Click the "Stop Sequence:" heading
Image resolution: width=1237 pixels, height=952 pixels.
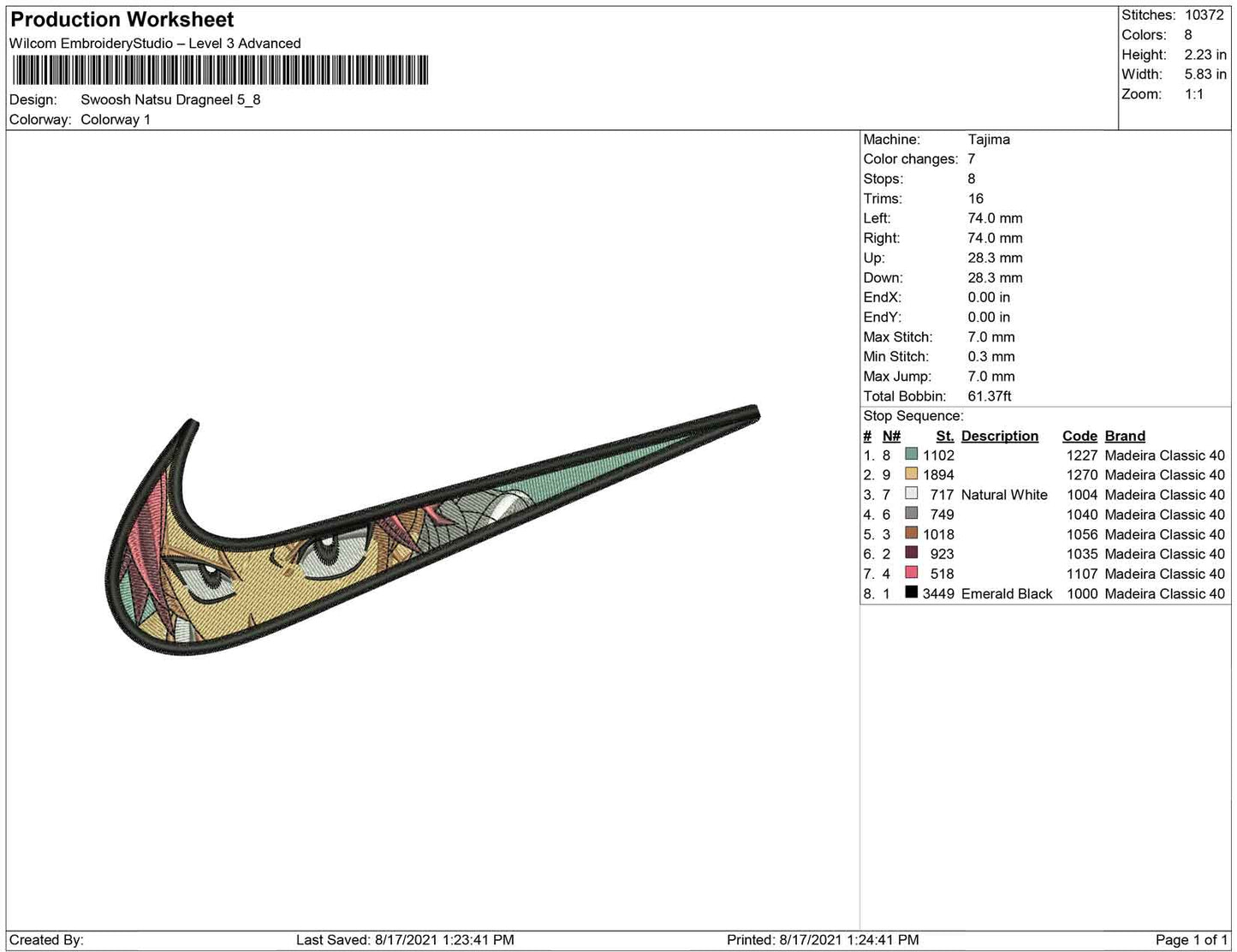pyautogui.click(x=913, y=416)
